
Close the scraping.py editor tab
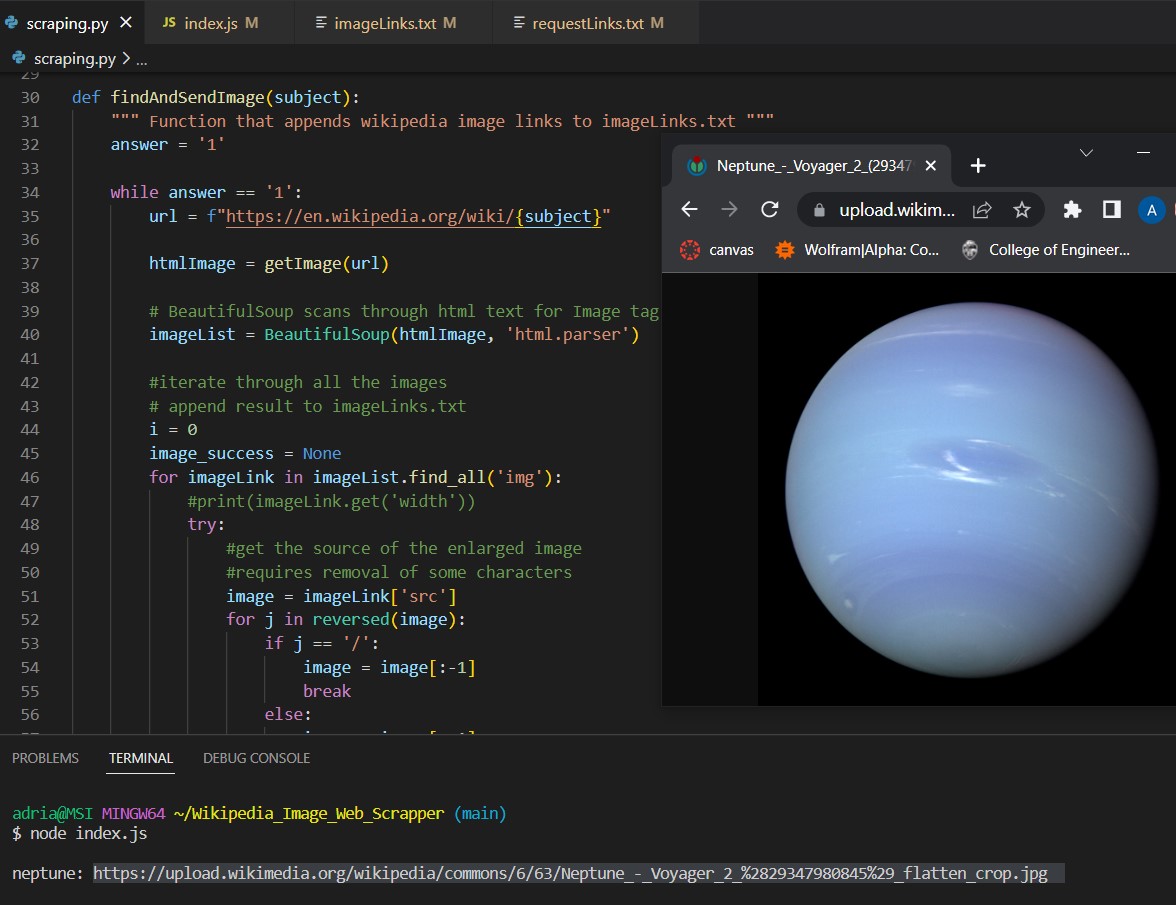[x=127, y=23]
